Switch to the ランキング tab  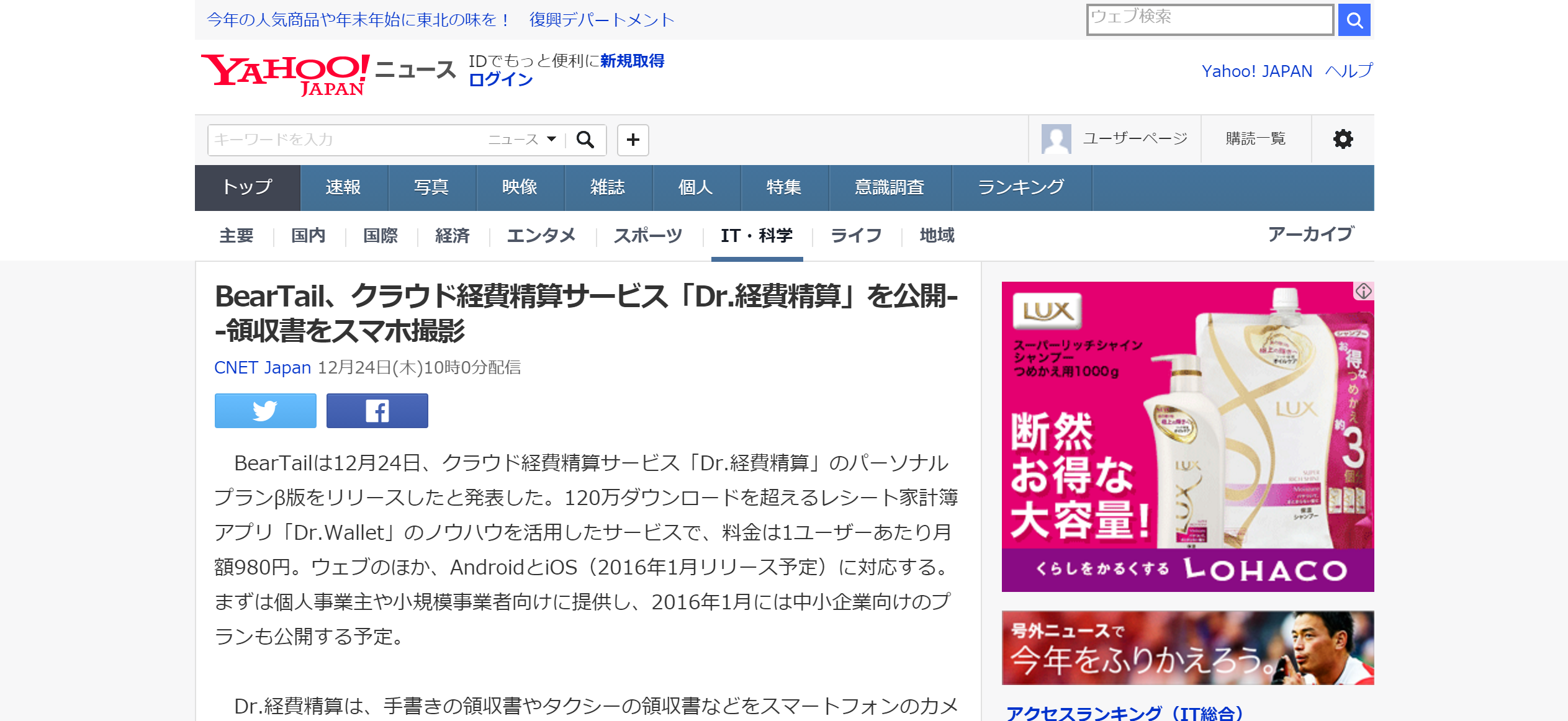pyautogui.click(x=1021, y=187)
